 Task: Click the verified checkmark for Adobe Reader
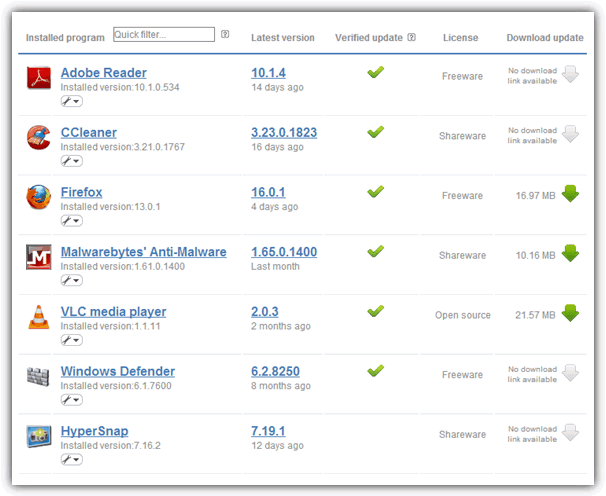(x=375, y=72)
